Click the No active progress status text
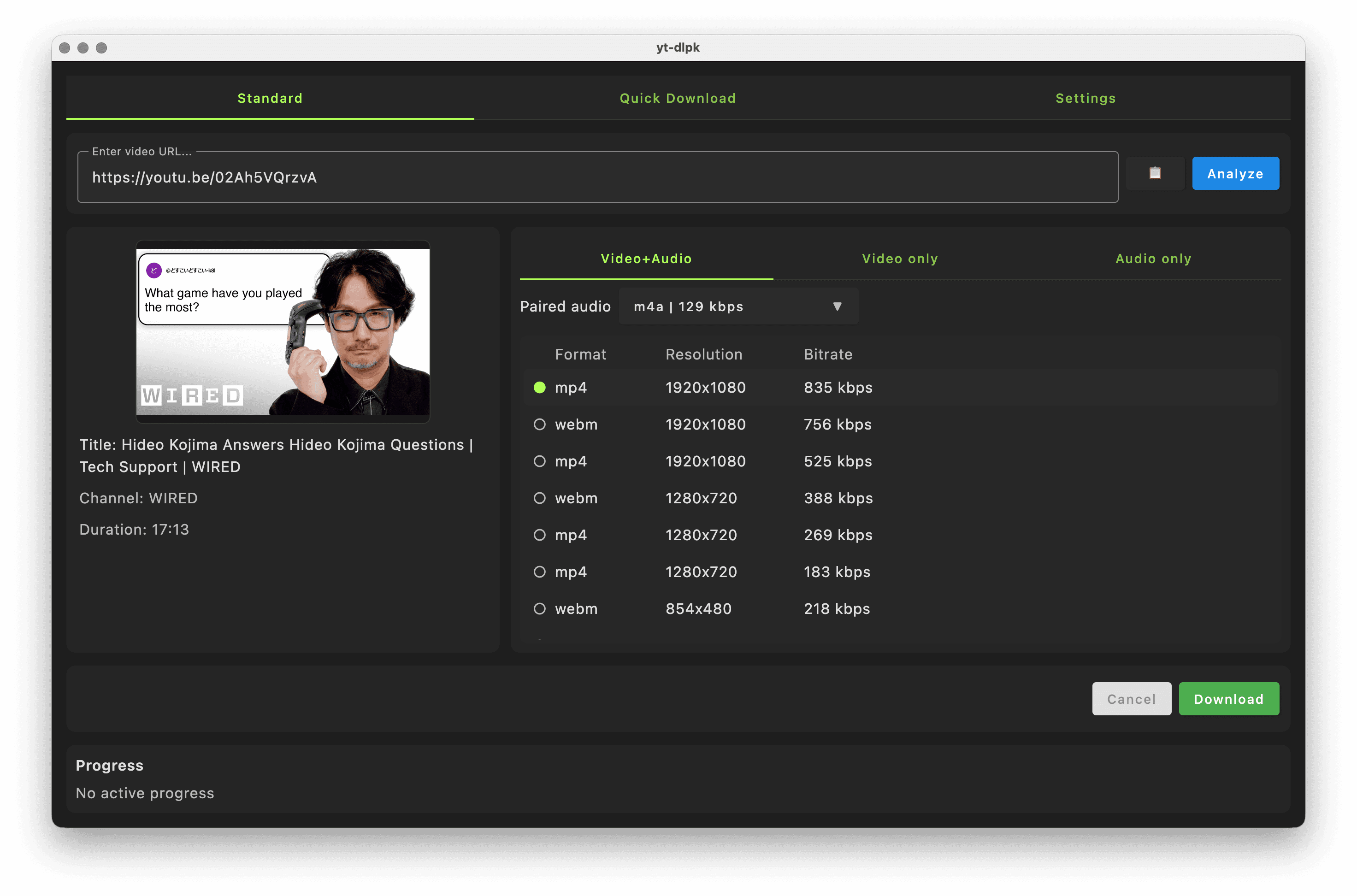 [x=145, y=793]
